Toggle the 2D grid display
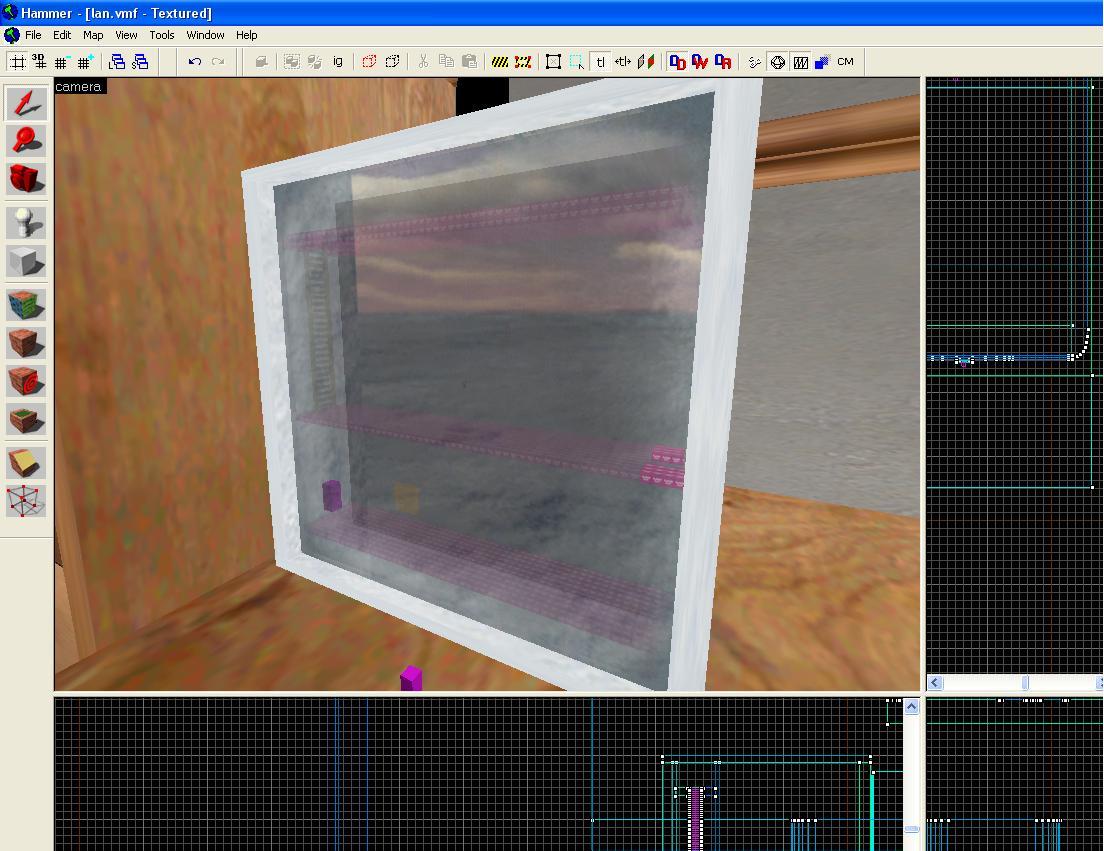This screenshot has height=851, width=1104. (x=18, y=62)
